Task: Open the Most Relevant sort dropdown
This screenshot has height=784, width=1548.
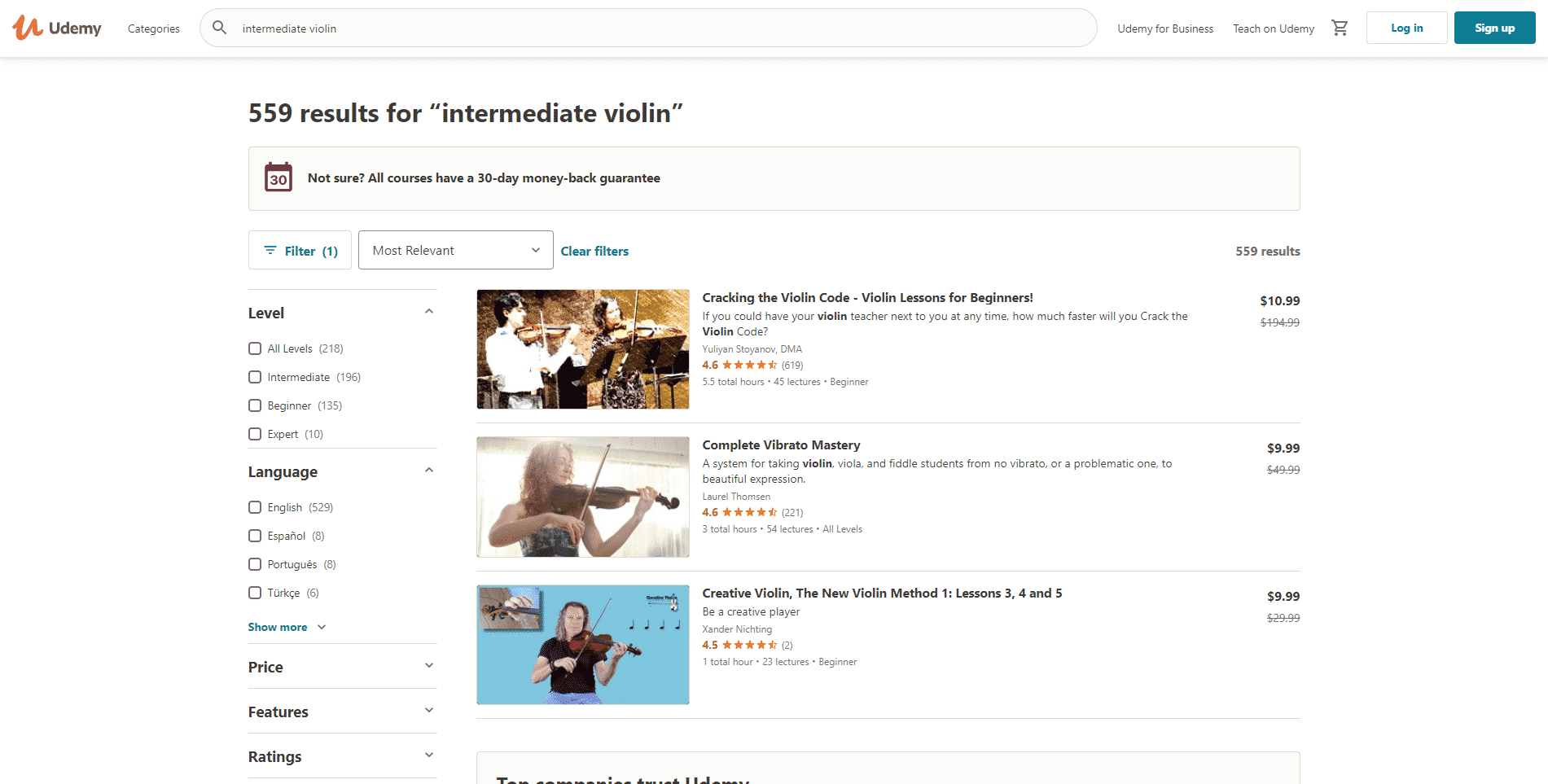Action: click(x=455, y=251)
